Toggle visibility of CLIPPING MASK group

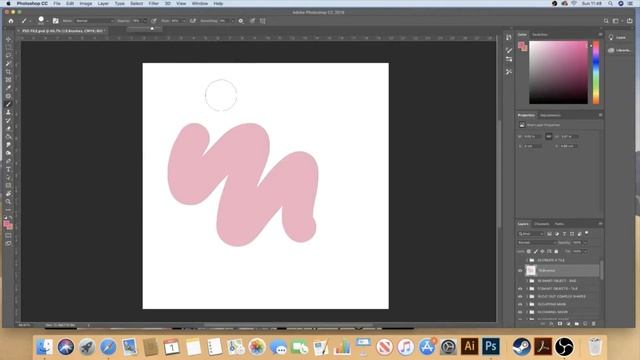(520, 304)
